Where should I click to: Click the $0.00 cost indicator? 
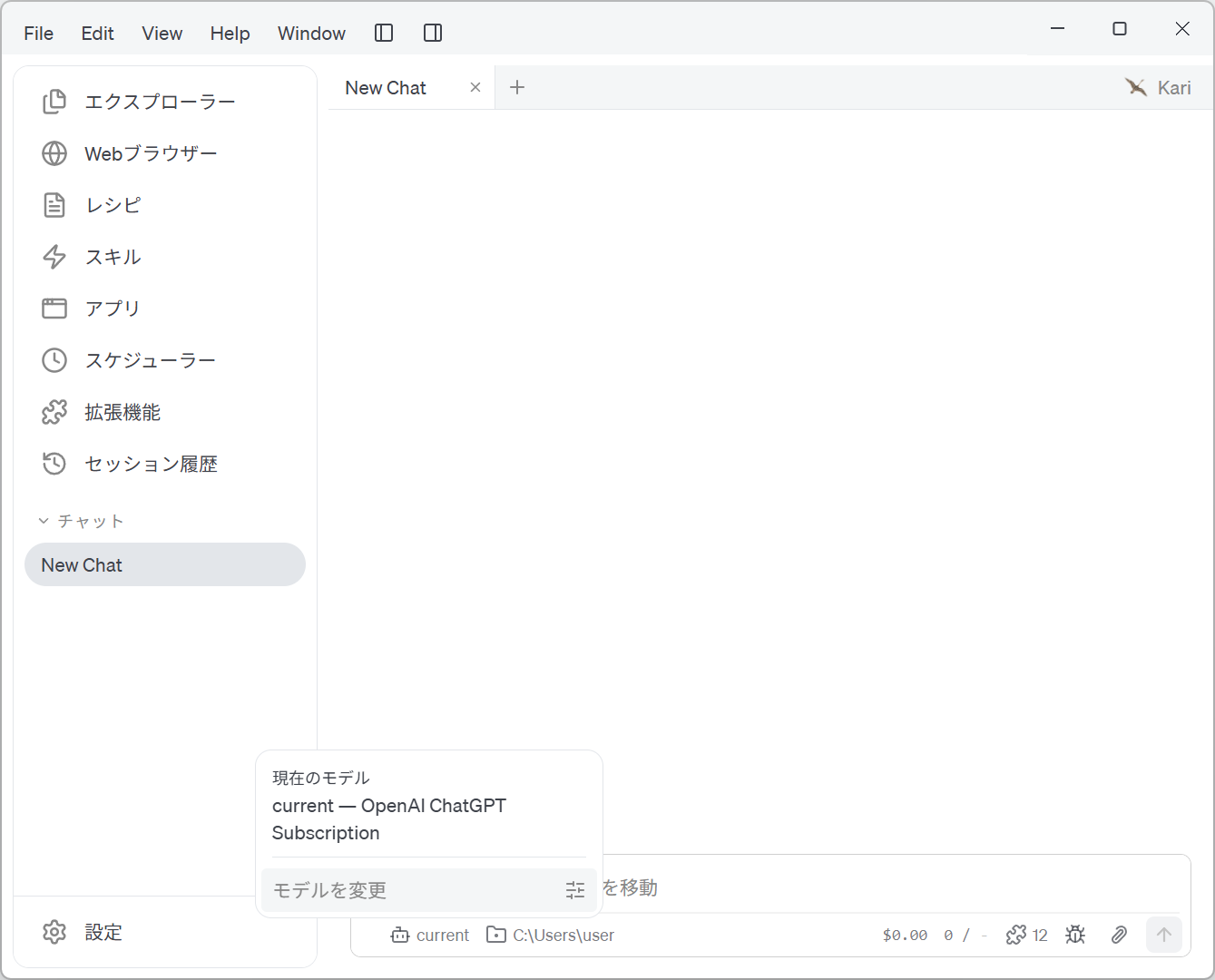tap(905, 935)
